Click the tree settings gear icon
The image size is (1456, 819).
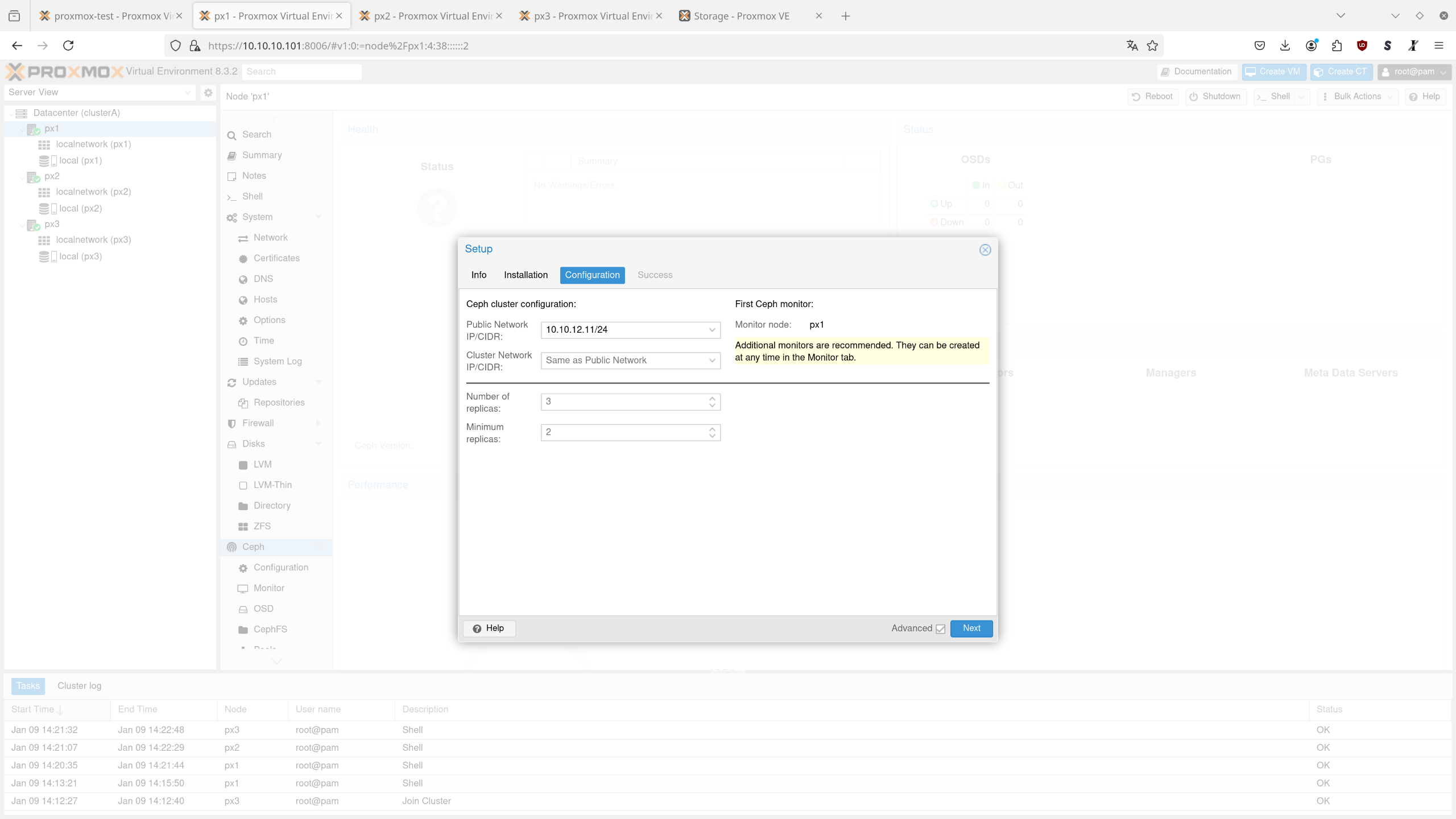[x=208, y=92]
